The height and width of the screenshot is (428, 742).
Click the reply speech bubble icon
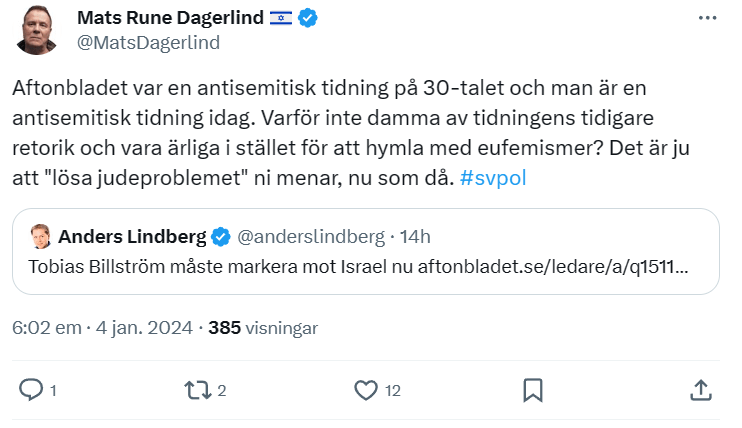coord(32,390)
